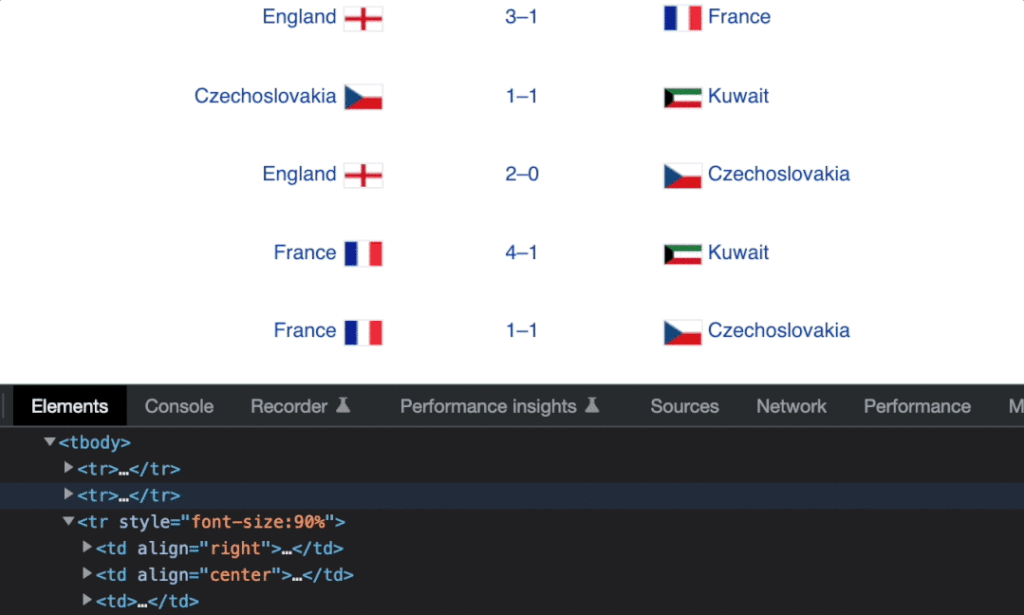Click the France flag in the 3–1 match
Screen dimensions: 1024x615
tap(682, 18)
